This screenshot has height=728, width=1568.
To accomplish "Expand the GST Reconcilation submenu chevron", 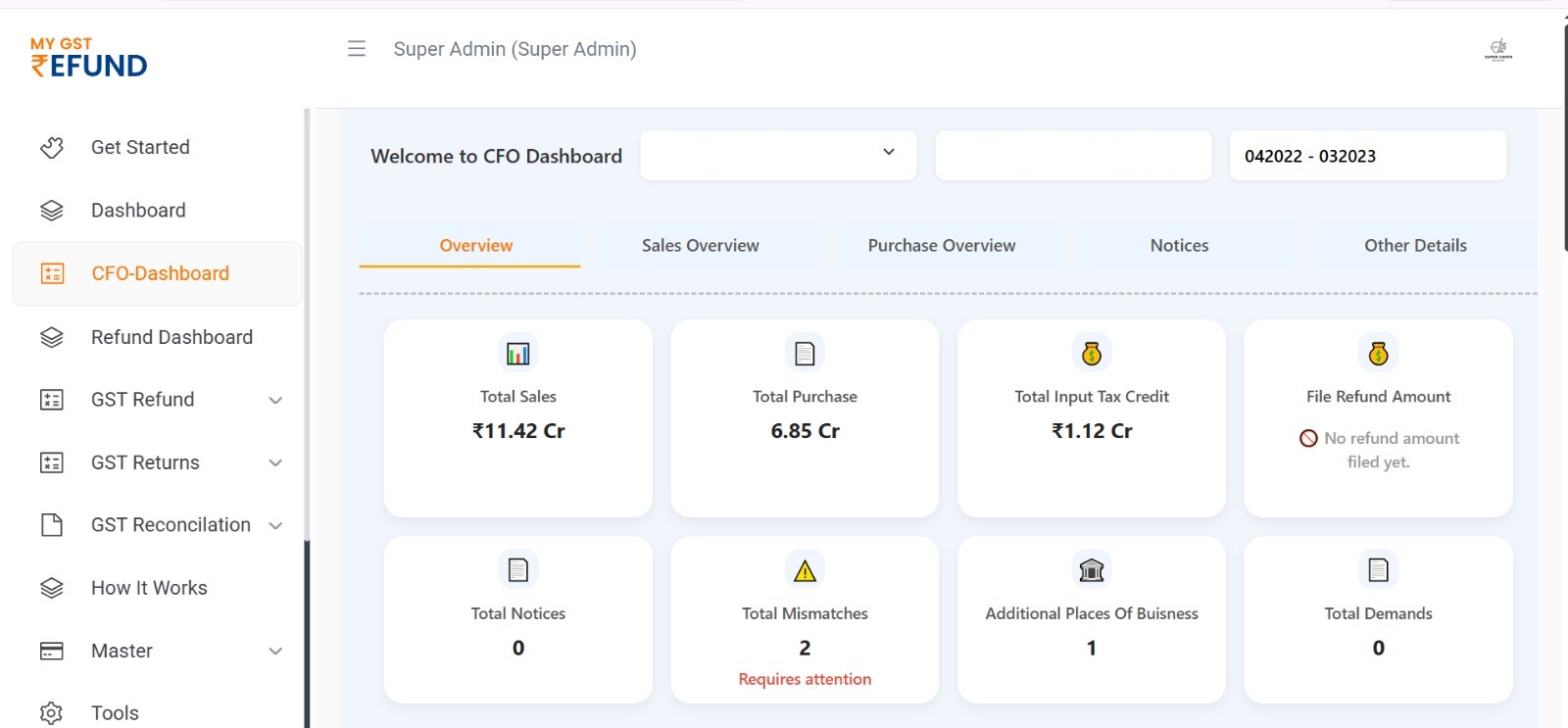I will pos(276,525).
